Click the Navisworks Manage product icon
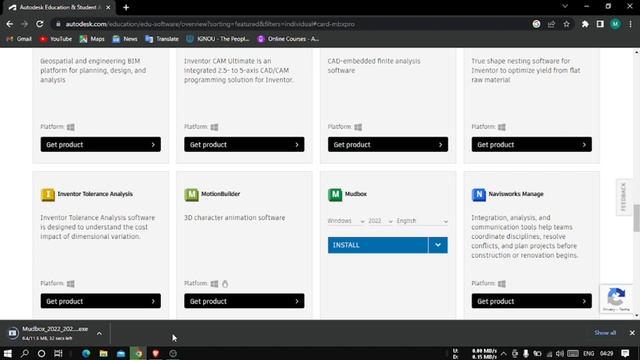 pyautogui.click(x=479, y=194)
